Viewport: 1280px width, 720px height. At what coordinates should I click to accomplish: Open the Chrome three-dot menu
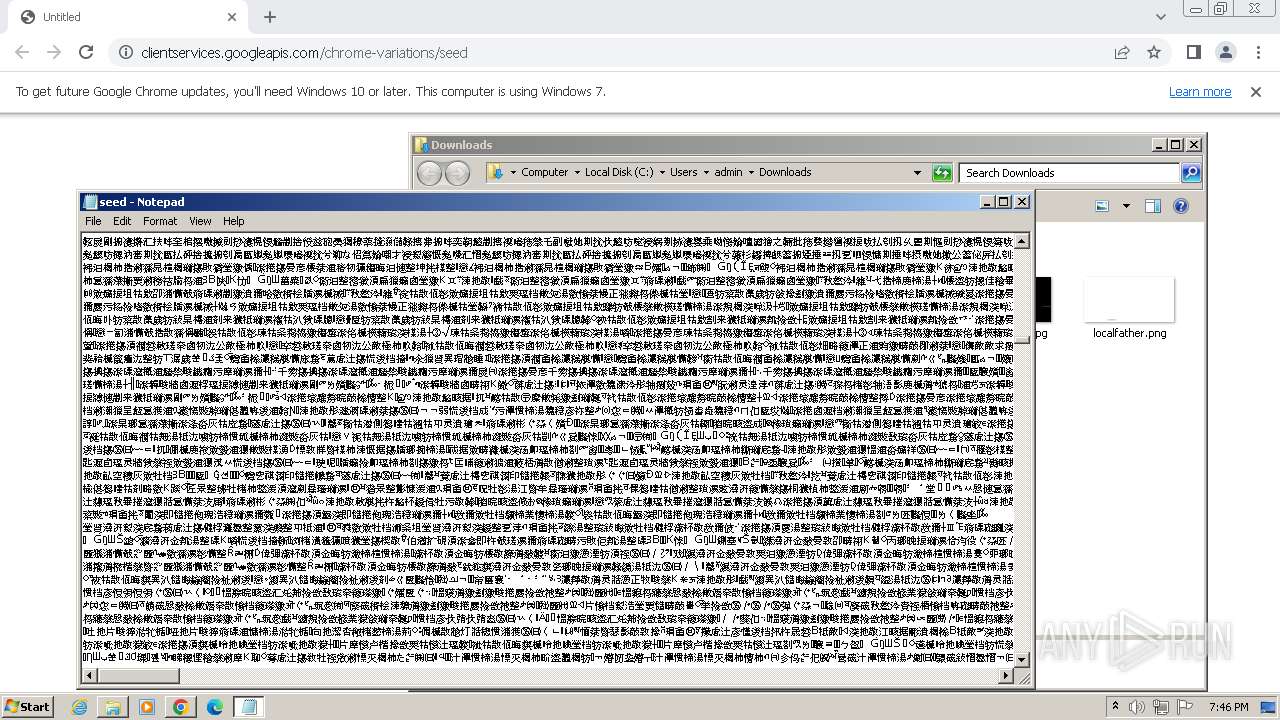pyautogui.click(x=1257, y=52)
